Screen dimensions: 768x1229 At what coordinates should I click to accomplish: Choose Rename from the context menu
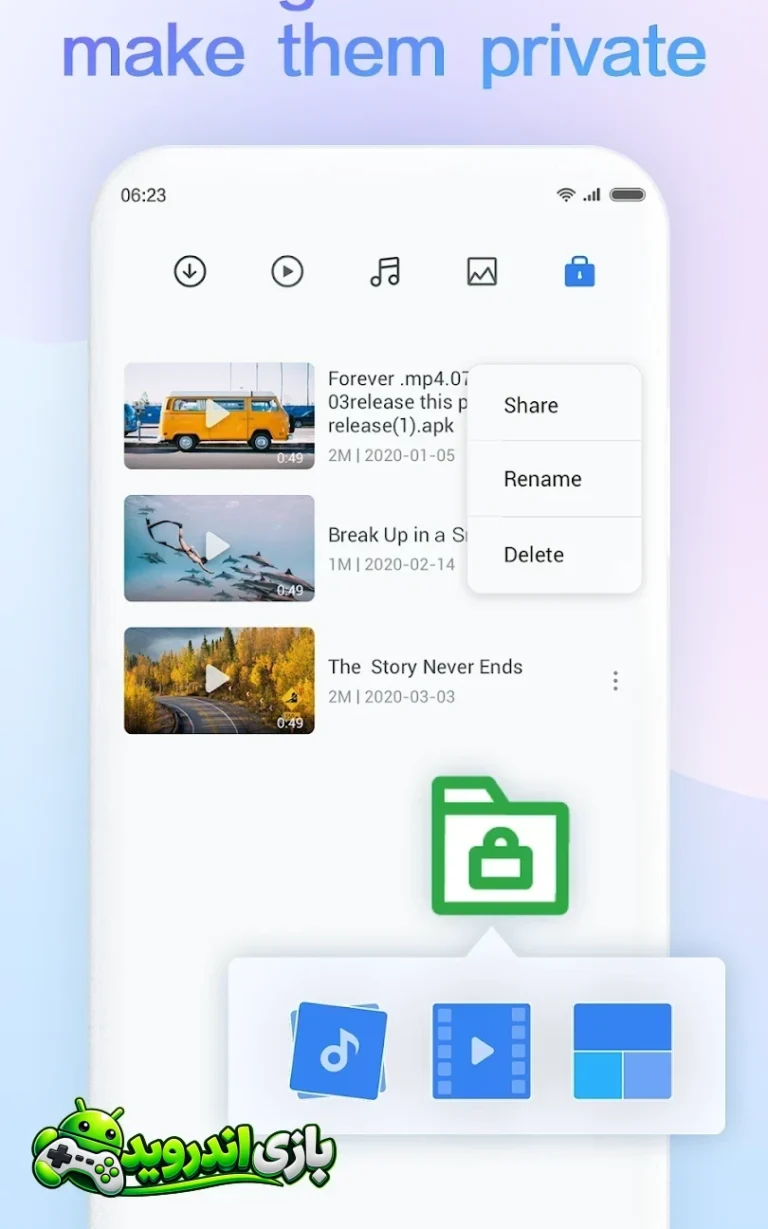(x=554, y=479)
